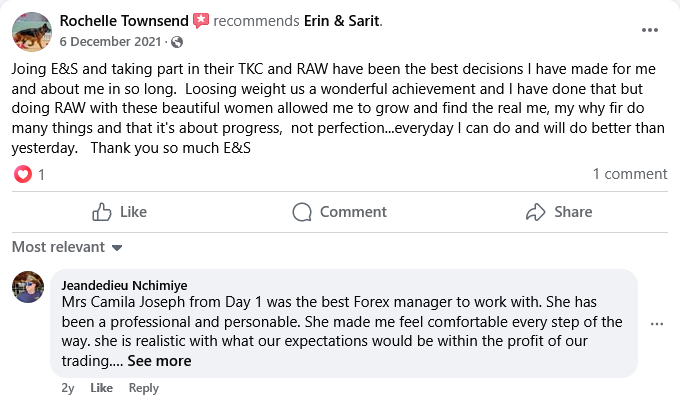Click the speech bubble Comment icon
Image resolution: width=680 pixels, height=397 pixels.
[302, 212]
